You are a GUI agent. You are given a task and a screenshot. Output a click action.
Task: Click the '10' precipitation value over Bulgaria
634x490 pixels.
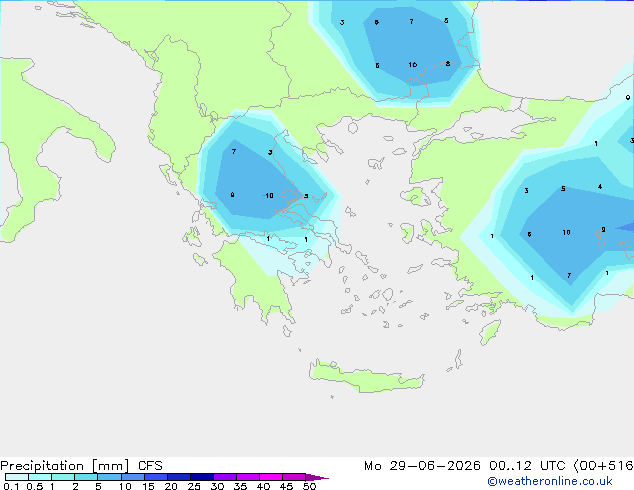point(412,65)
